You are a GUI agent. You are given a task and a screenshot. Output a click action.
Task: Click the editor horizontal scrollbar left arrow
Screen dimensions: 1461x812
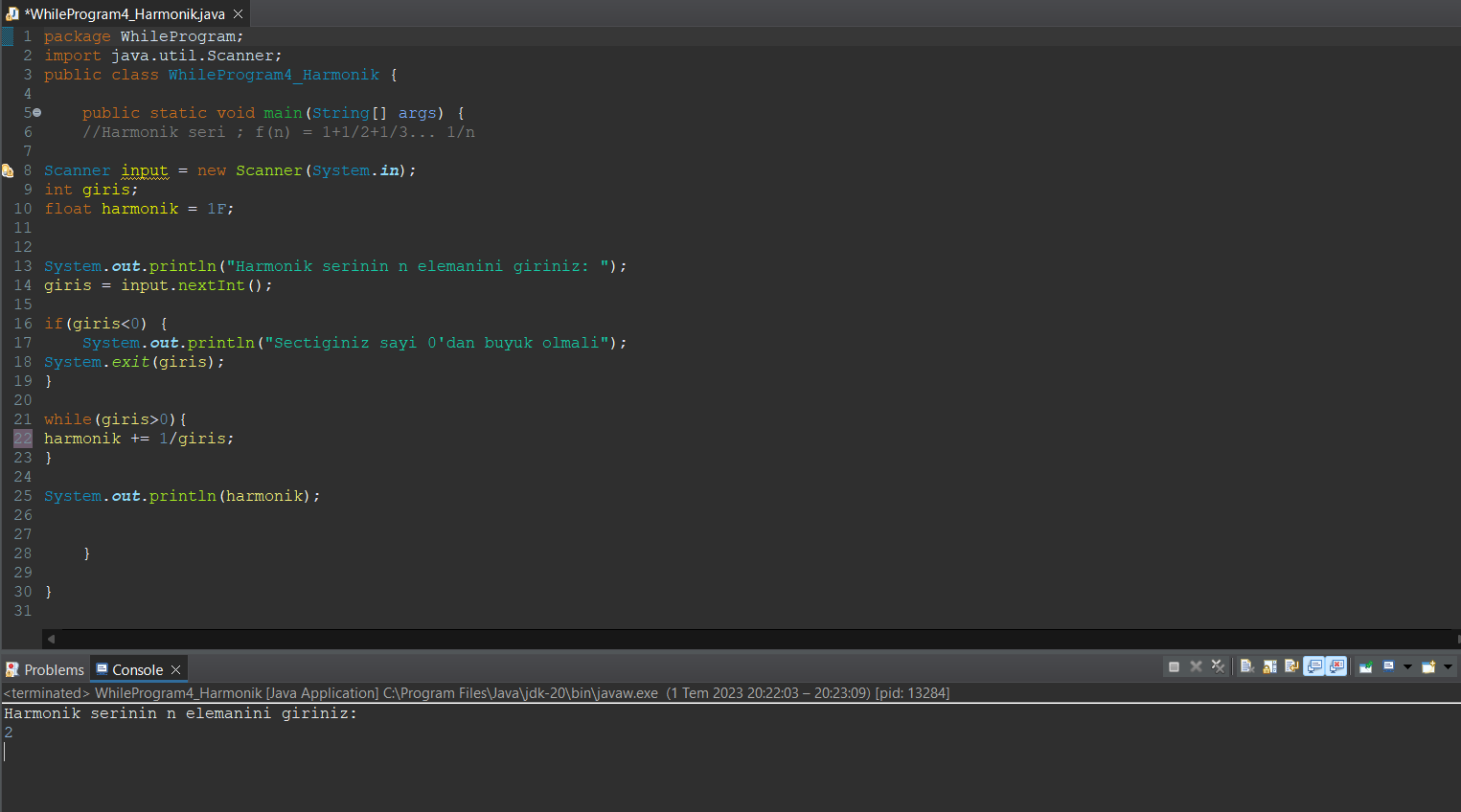coord(51,639)
